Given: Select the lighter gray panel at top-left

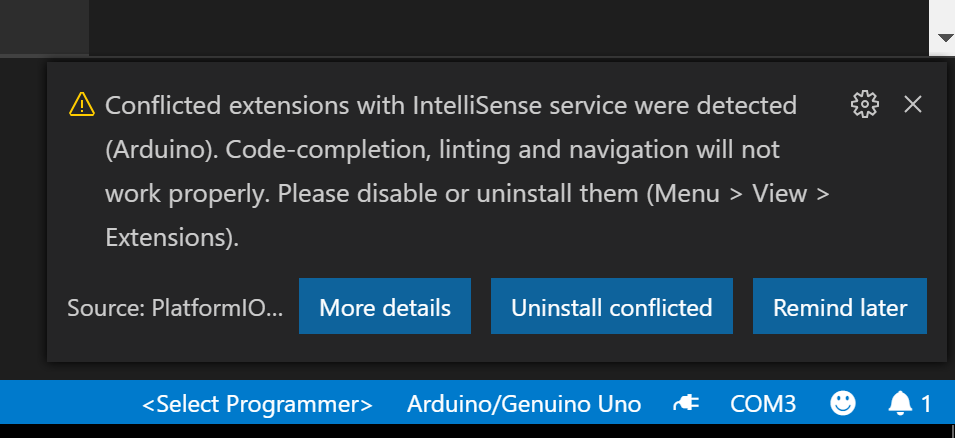Looking at the screenshot, I should coord(44,27).
